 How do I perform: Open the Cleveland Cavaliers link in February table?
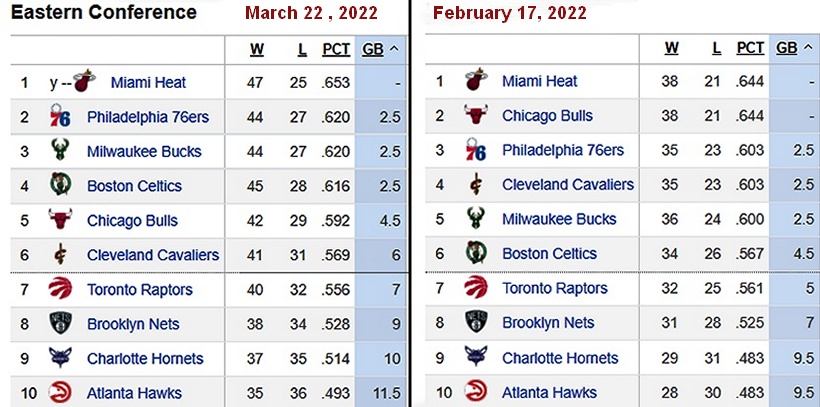[x=567, y=185]
